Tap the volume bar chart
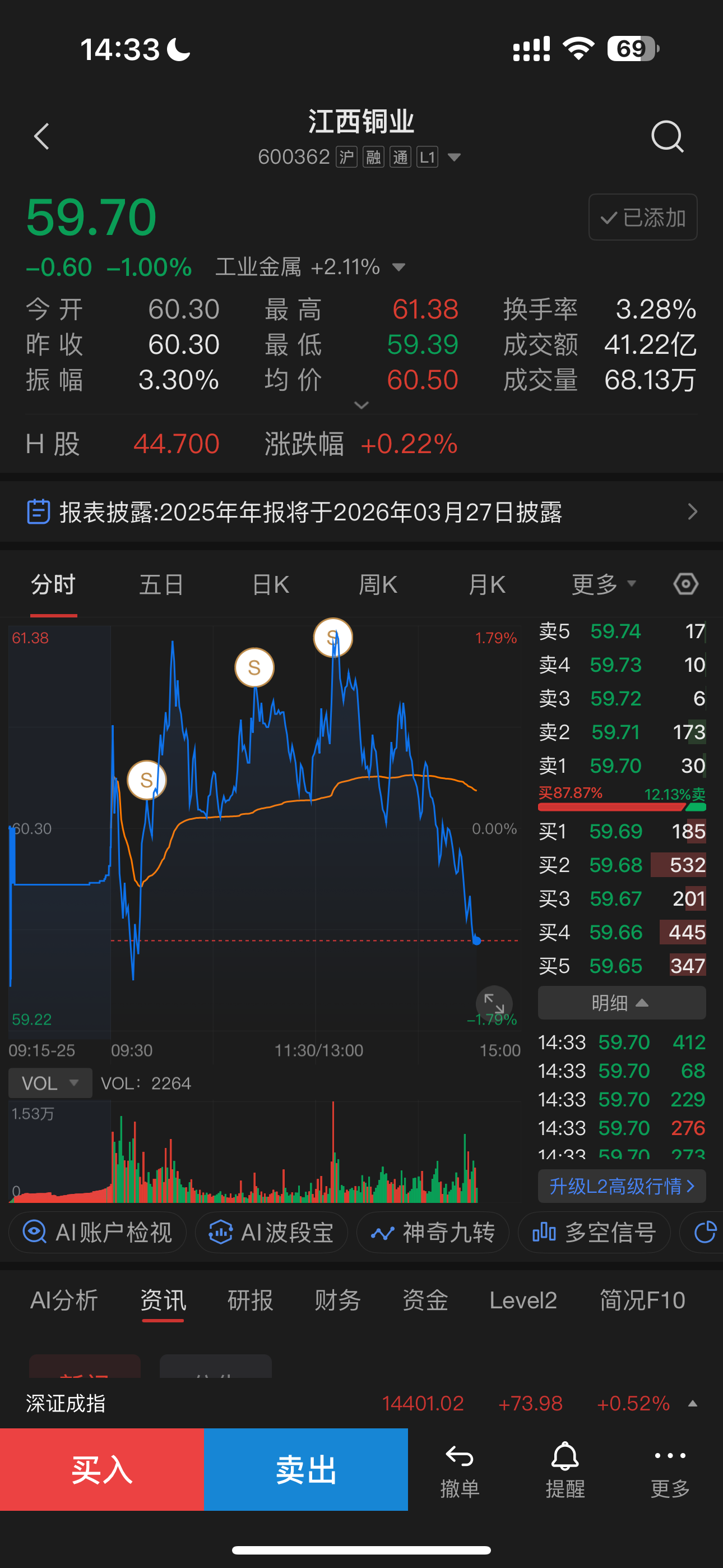This screenshot has width=723, height=1568. point(264,1152)
